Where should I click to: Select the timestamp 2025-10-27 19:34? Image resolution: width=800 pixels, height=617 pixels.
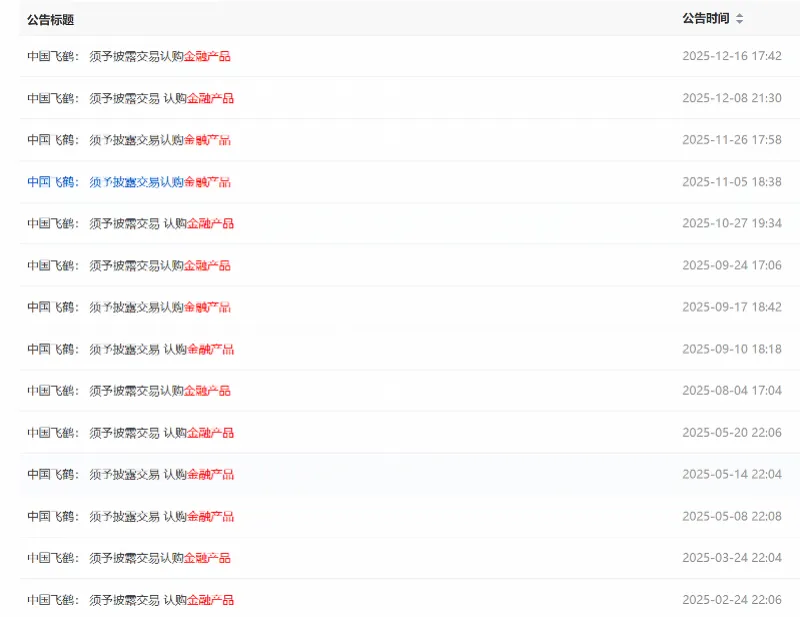[x=732, y=223]
